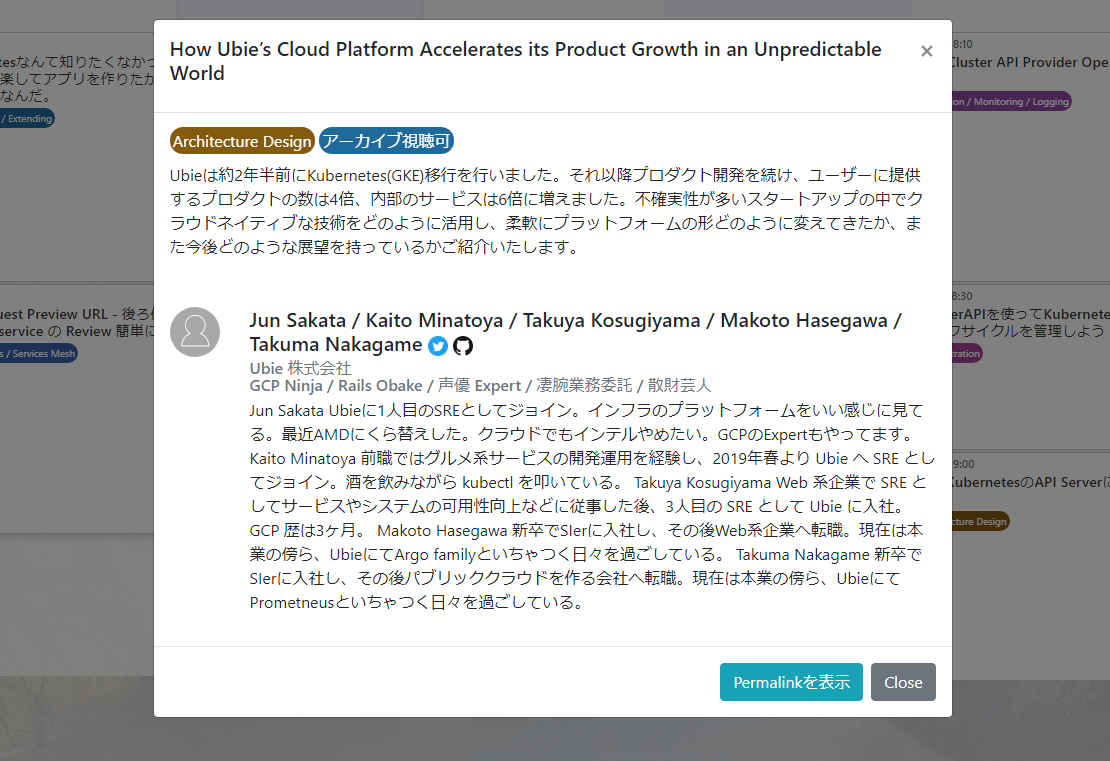This screenshot has width=1110, height=761.
Task: Close the session dialog via Close button
Action: (903, 682)
